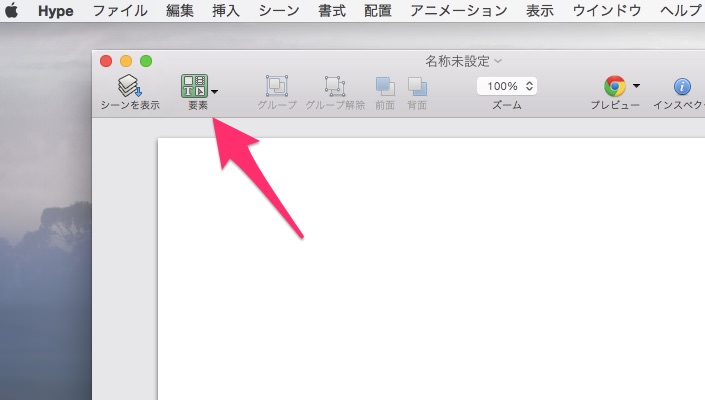
Task: Open the 配置 menu
Action: coord(378,10)
